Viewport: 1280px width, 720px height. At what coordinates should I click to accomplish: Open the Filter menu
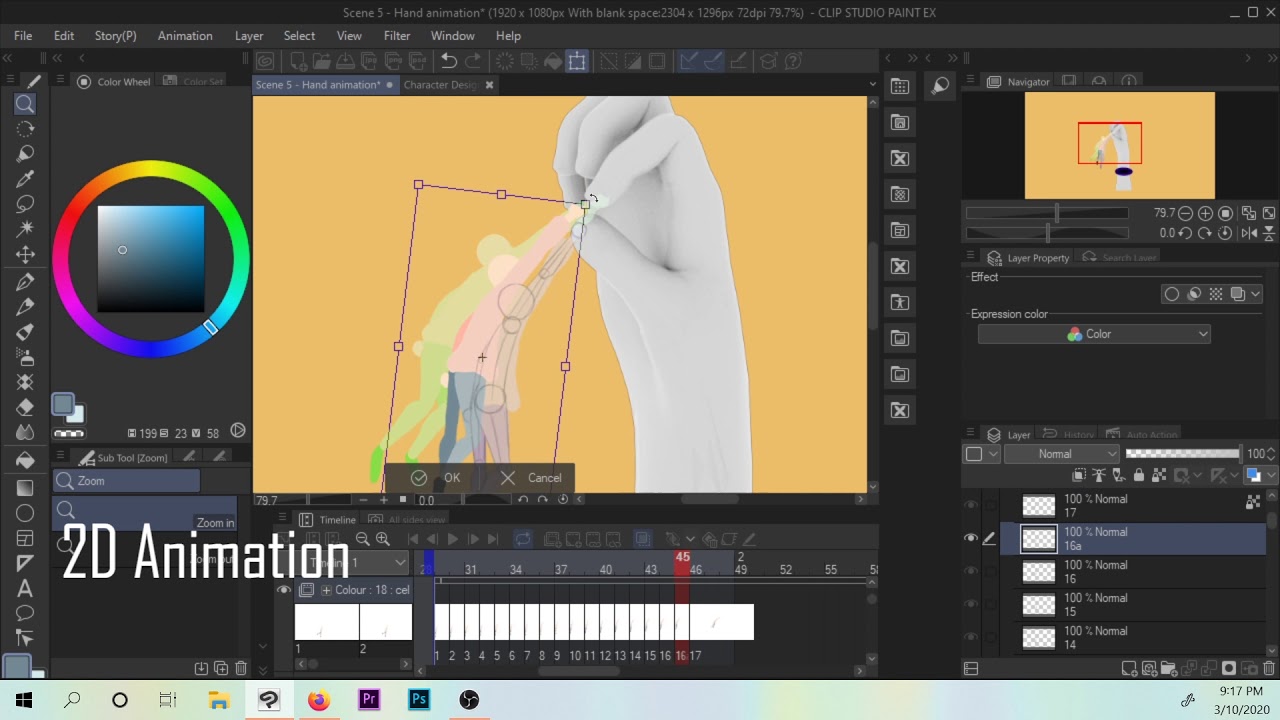pos(397,35)
